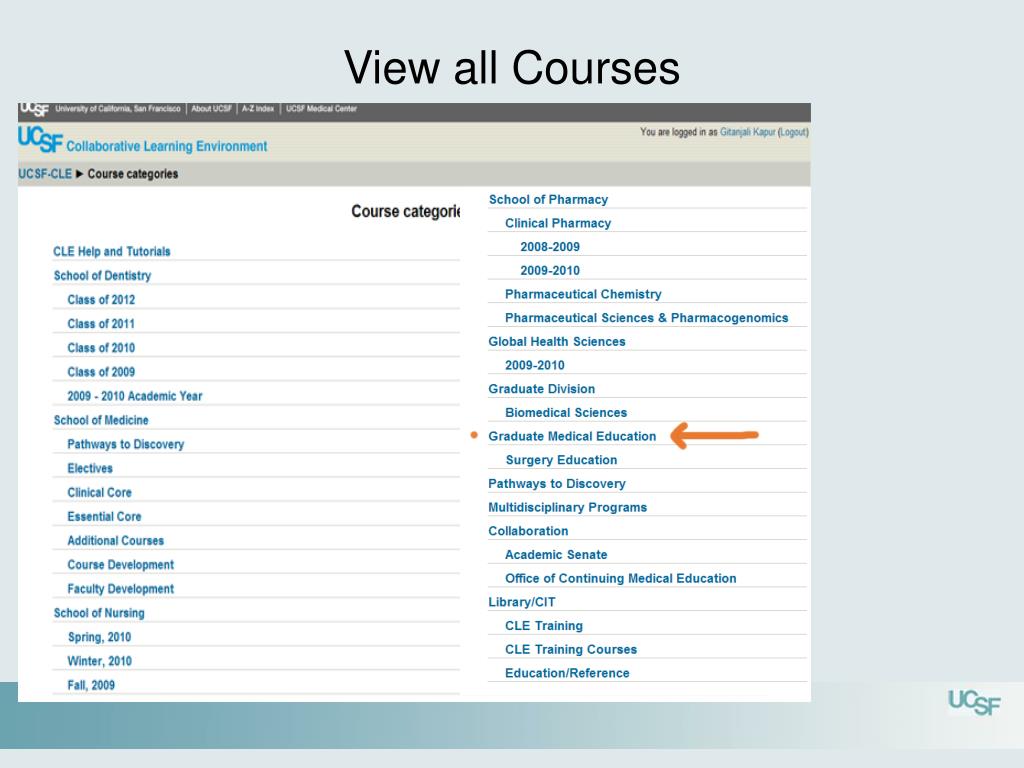Click the UCSF logo in the top bar
Image resolution: width=1024 pixels, height=768 pixels.
click(33, 109)
